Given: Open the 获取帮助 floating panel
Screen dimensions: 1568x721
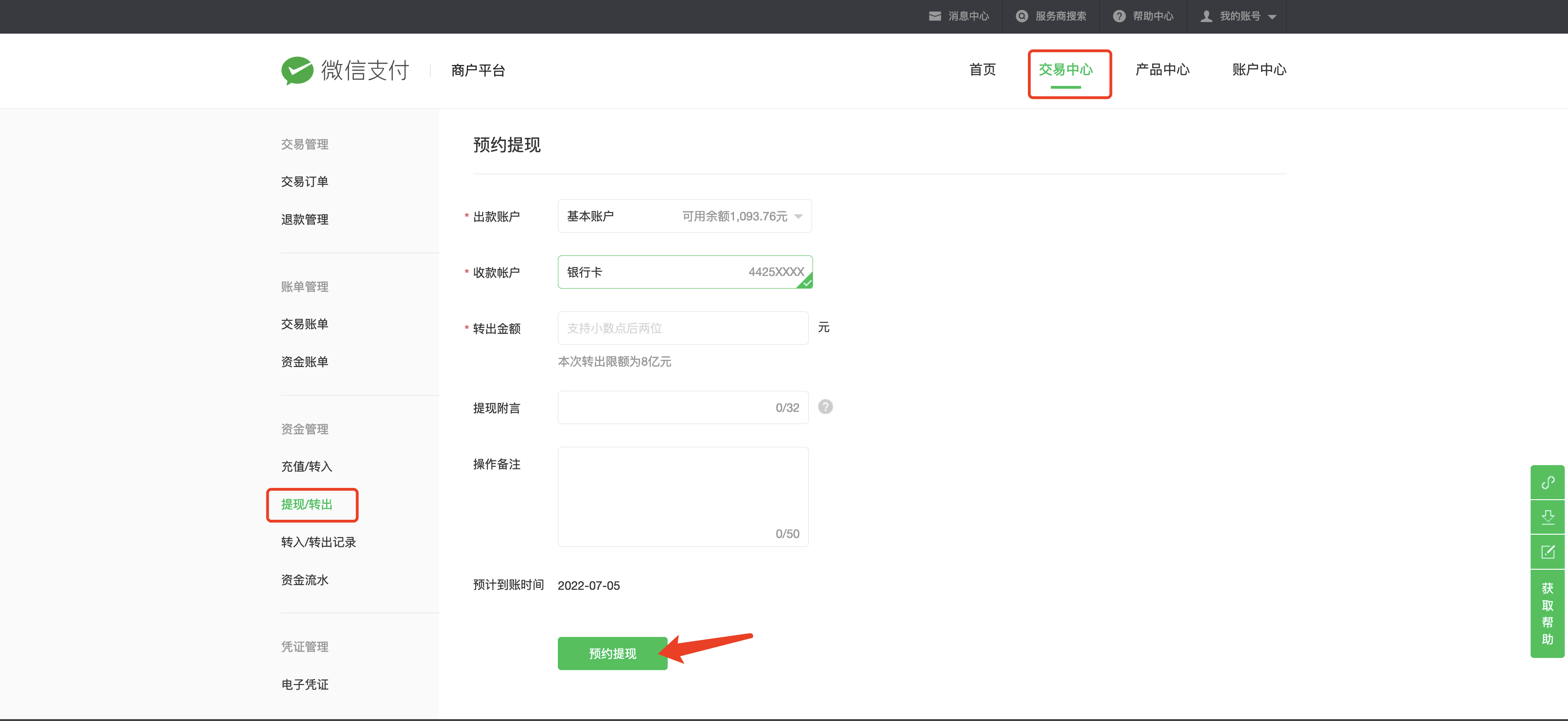Looking at the screenshot, I should pyautogui.click(x=1547, y=613).
